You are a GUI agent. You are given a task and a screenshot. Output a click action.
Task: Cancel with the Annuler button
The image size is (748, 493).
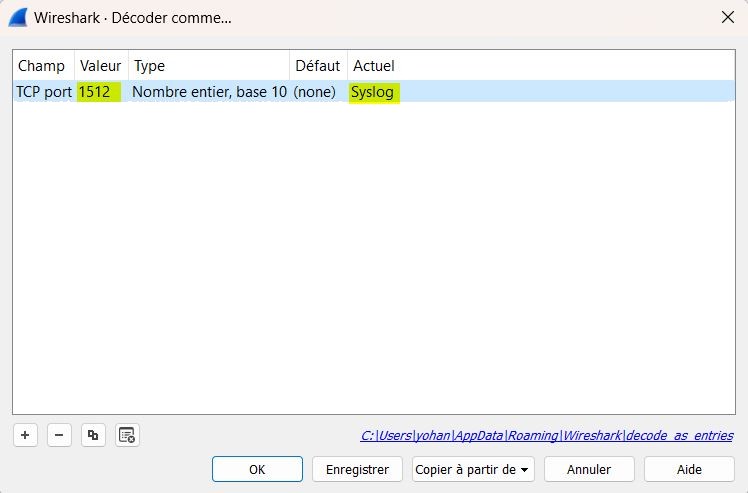pyautogui.click(x=589, y=470)
